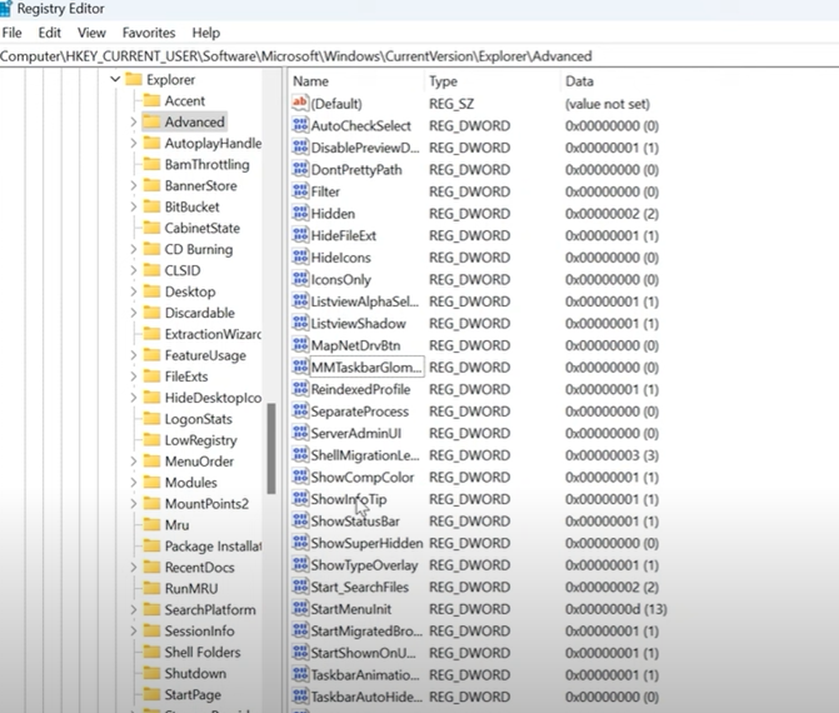Select the Shell Folders key
The width and height of the screenshot is (839, 713).
click(x=201, y=652)
